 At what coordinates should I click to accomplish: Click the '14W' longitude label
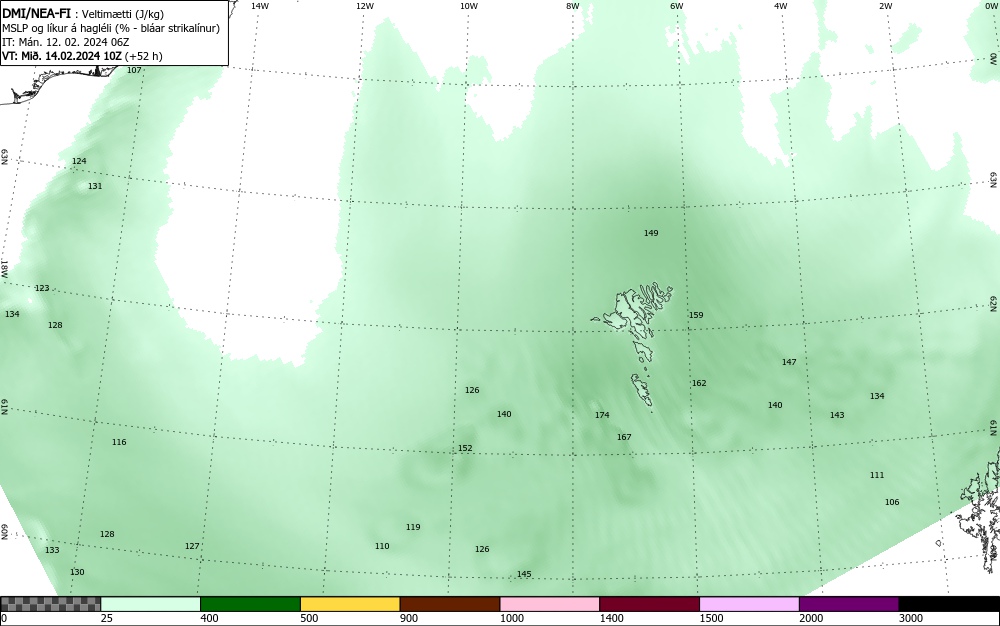(260, 6)
